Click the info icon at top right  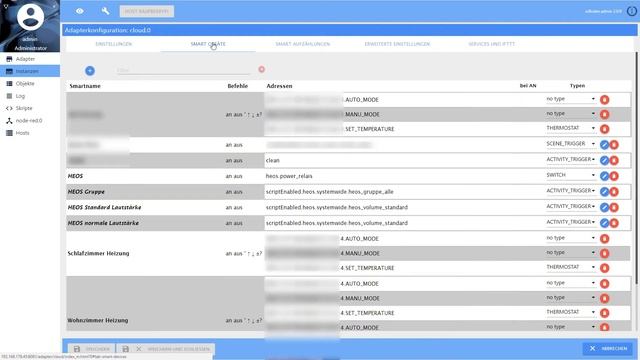[x=631, y=11]
